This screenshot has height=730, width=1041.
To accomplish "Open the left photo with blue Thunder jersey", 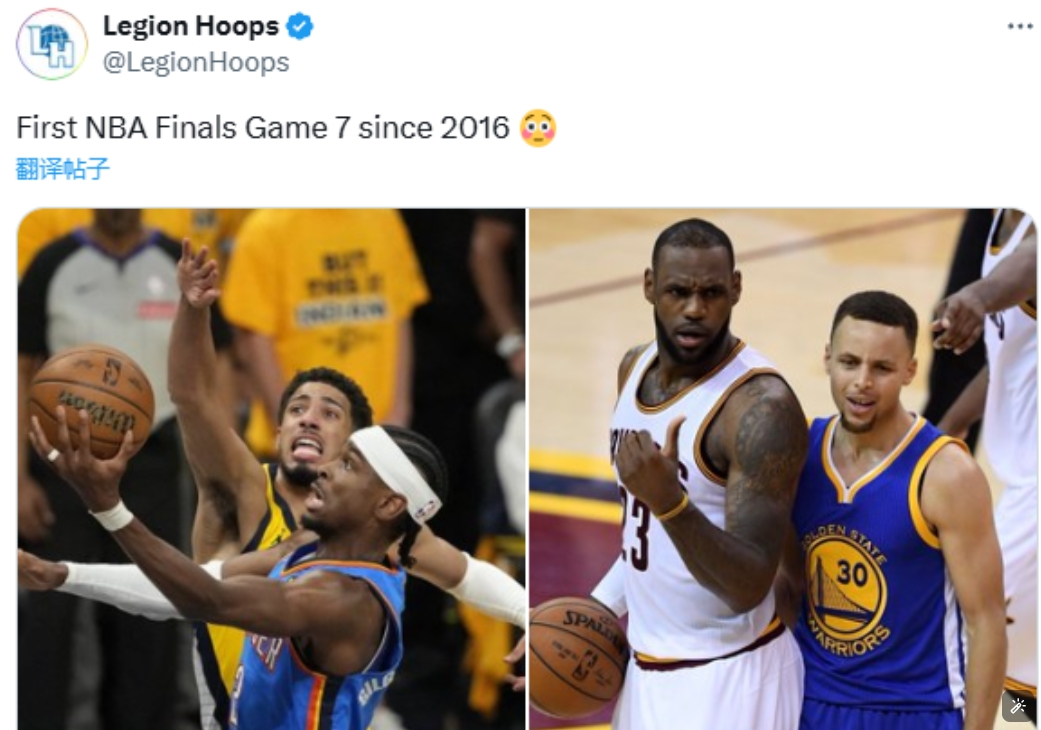I will 271,469.
